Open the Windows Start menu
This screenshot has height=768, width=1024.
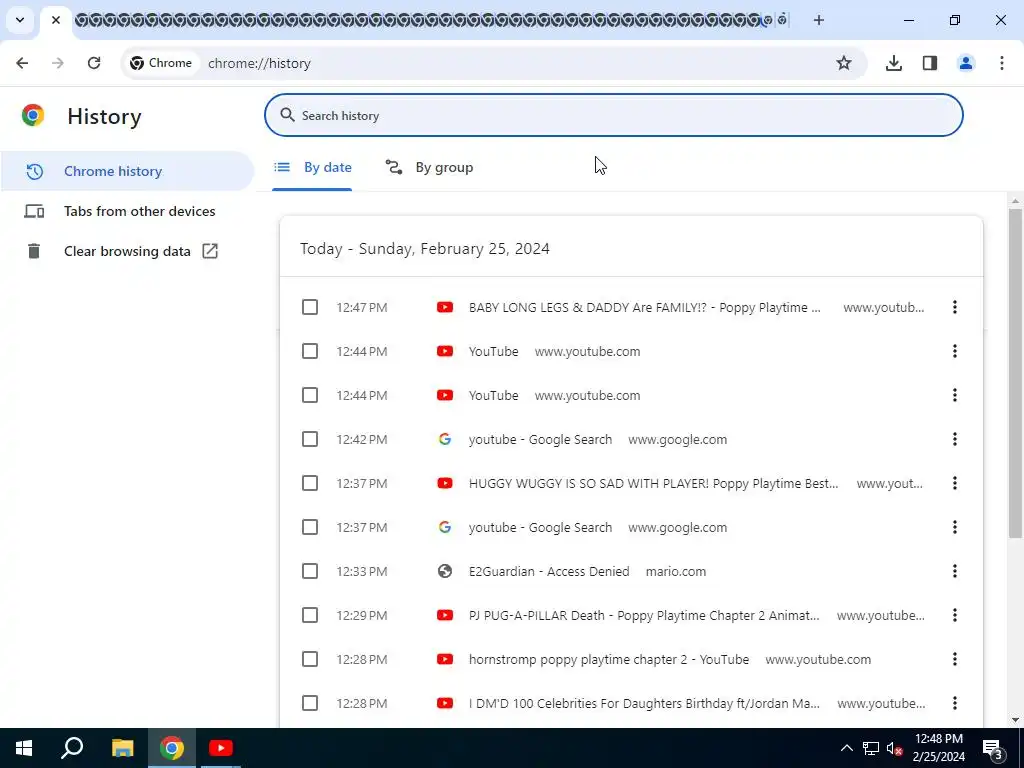click(x=24, y=748)
